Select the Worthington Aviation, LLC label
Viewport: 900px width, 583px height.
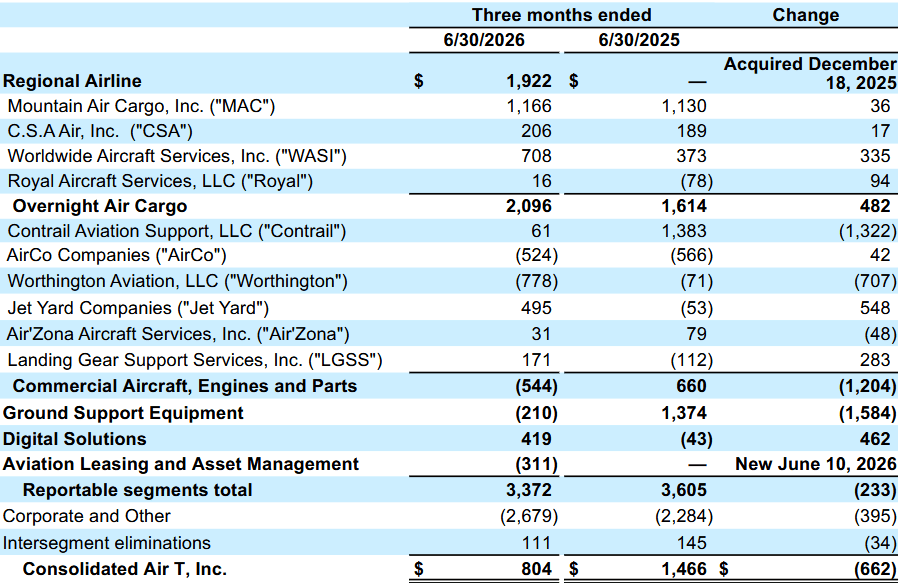(x=177, y=281)
